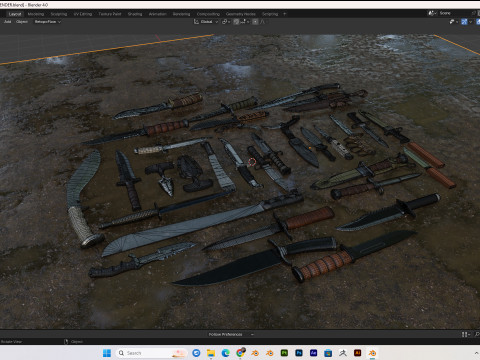Open Photoshop from the taskbar
This screenshot has width=480, height=360.
point(299,353)
